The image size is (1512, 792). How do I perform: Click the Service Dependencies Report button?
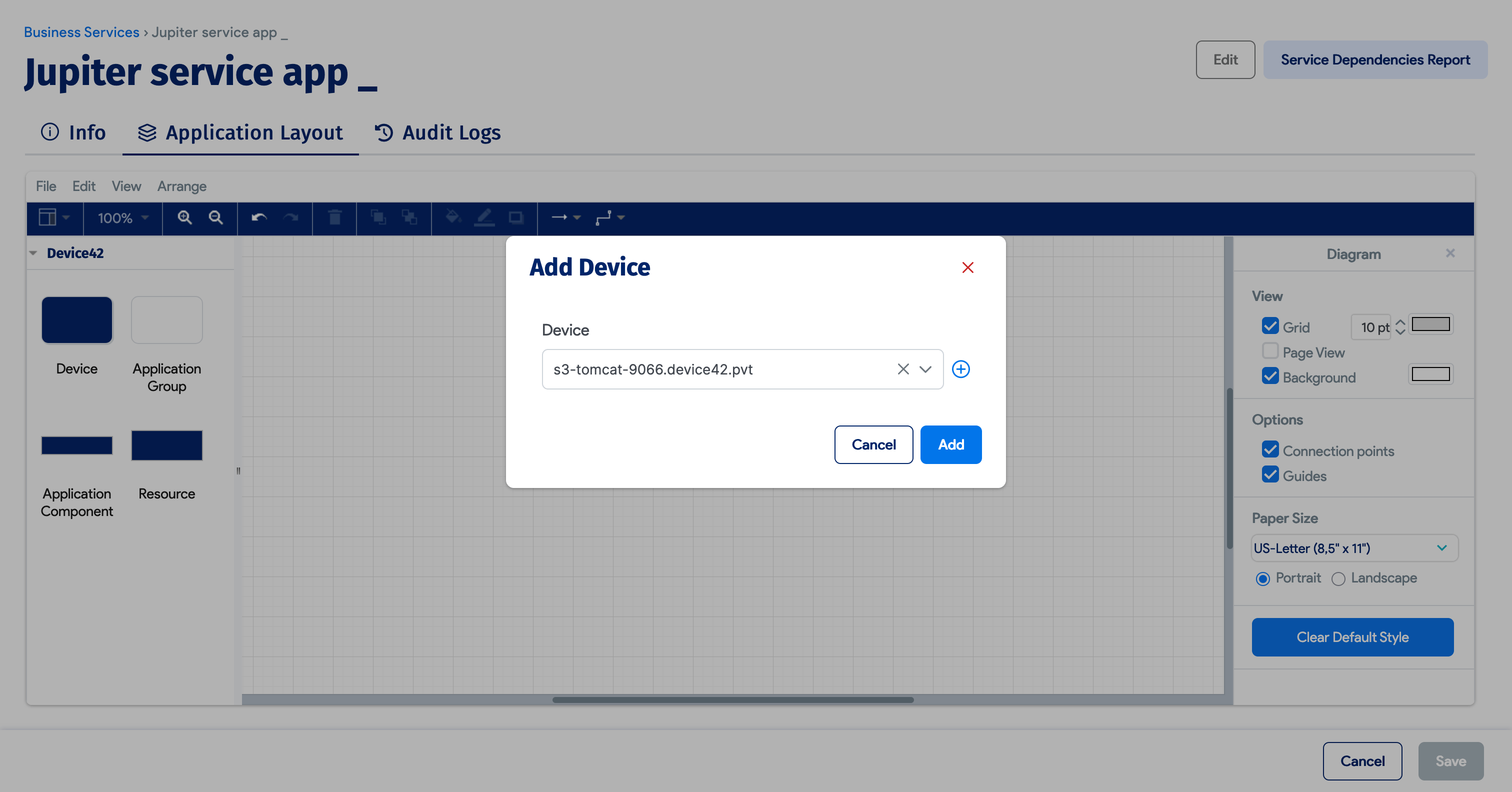(x=1375, y=60)
